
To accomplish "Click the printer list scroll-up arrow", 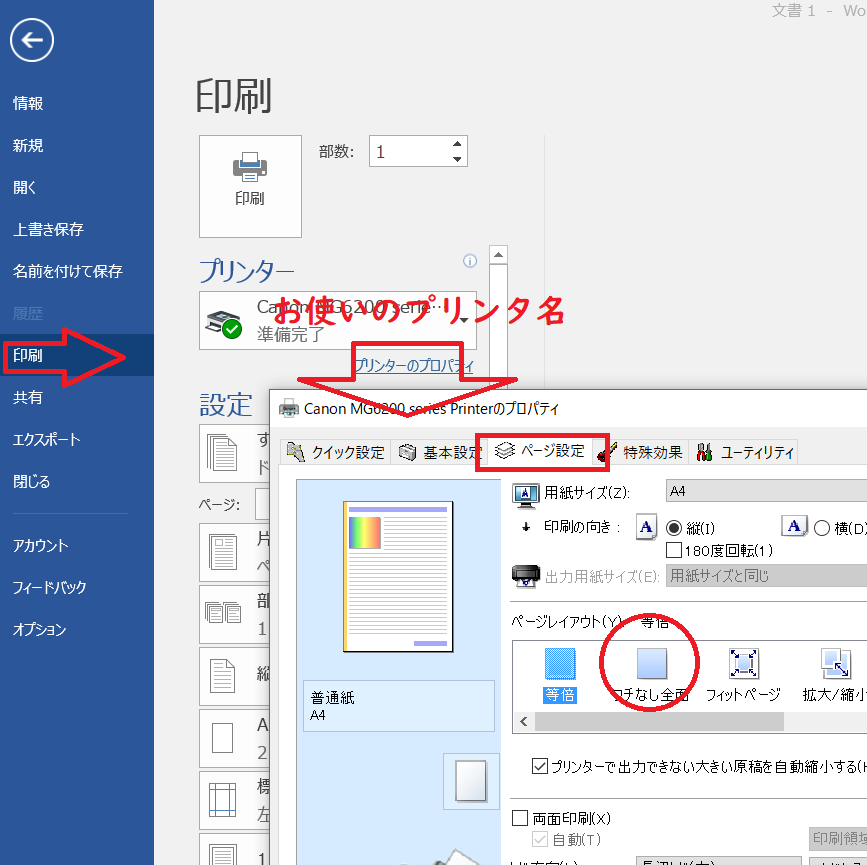I will (498, 254).
